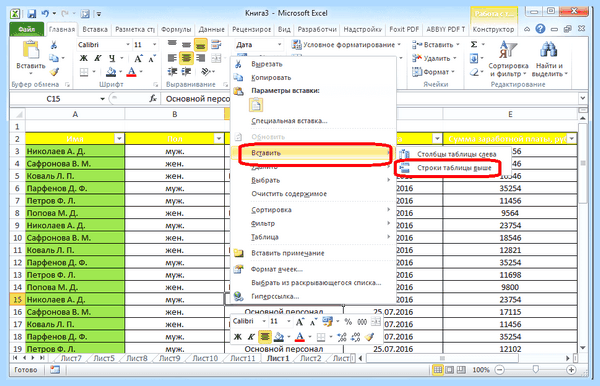
Task: Click the fill color icon in mini toolbar
Action: pyautogui.click(x=279, y=337)
